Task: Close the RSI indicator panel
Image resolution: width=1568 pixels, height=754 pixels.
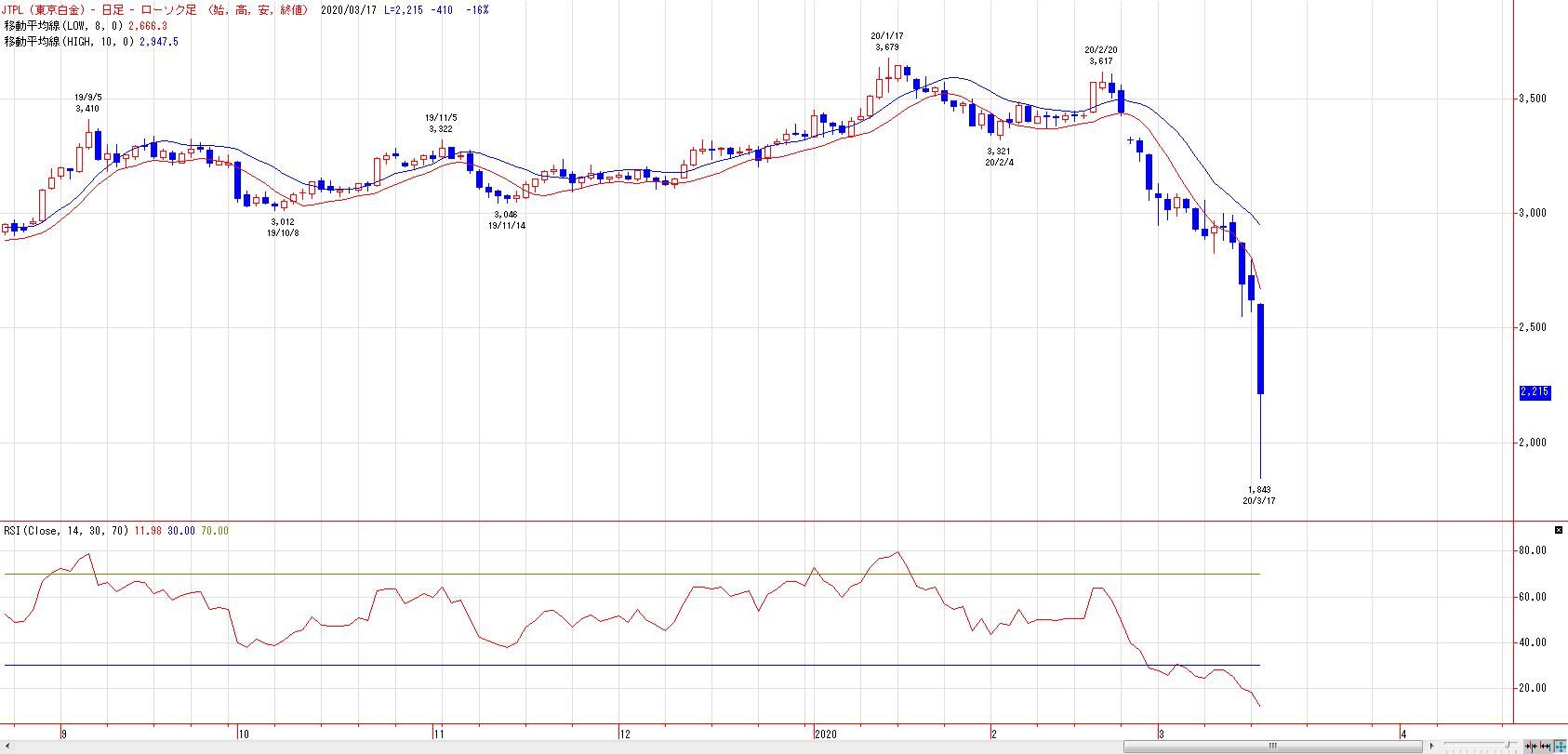Action: [1559, 530]
